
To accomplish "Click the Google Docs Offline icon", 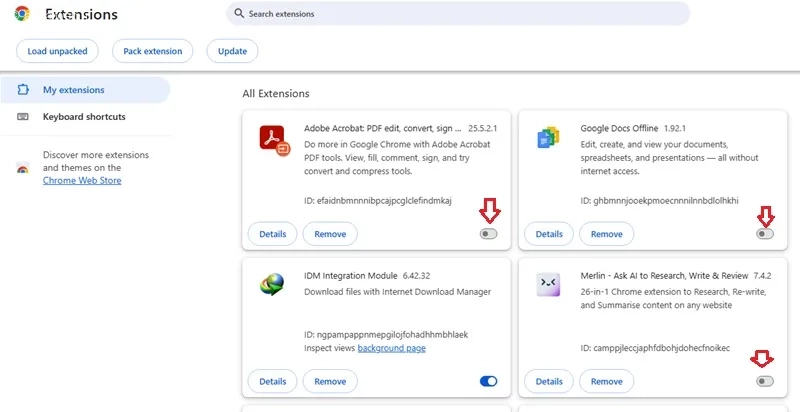I will click(x=548, y=137).
